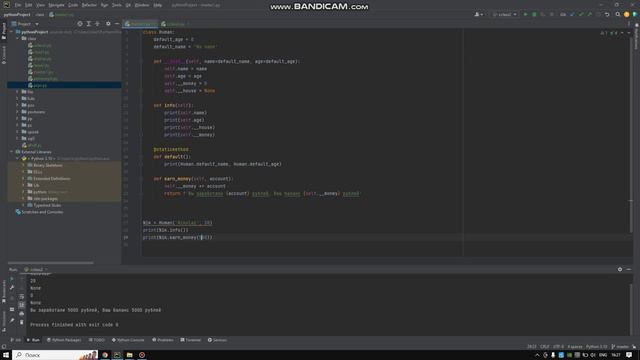The height and width of the screenshot is (360, 640).
Task: Expand the Binary Skeletons node
Action: pos(23,165)
